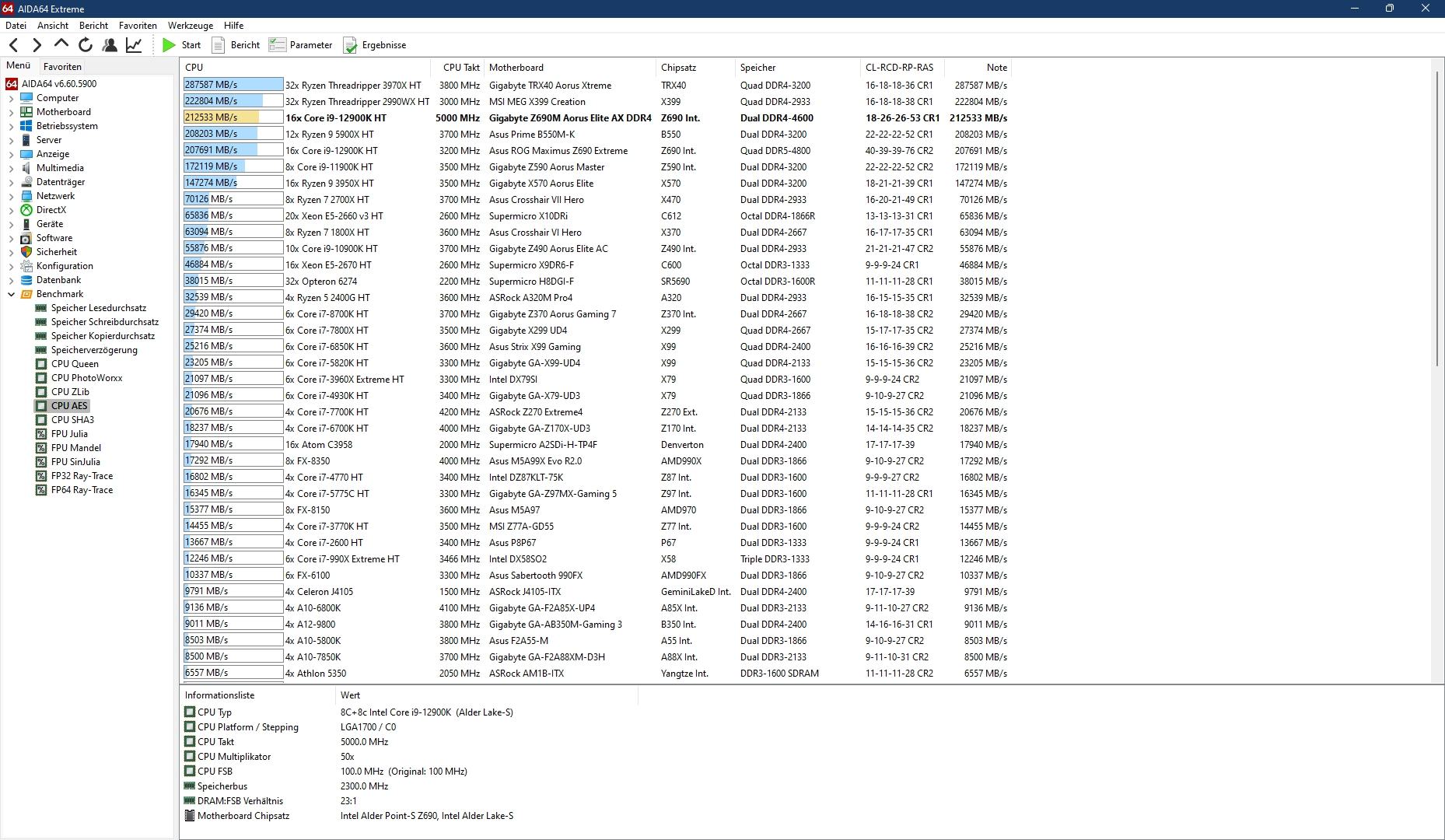Expand the Betriebssystem tree node
Image resolution: width=1445 pixels, height=840 pixels.
(x=11, y=126)
